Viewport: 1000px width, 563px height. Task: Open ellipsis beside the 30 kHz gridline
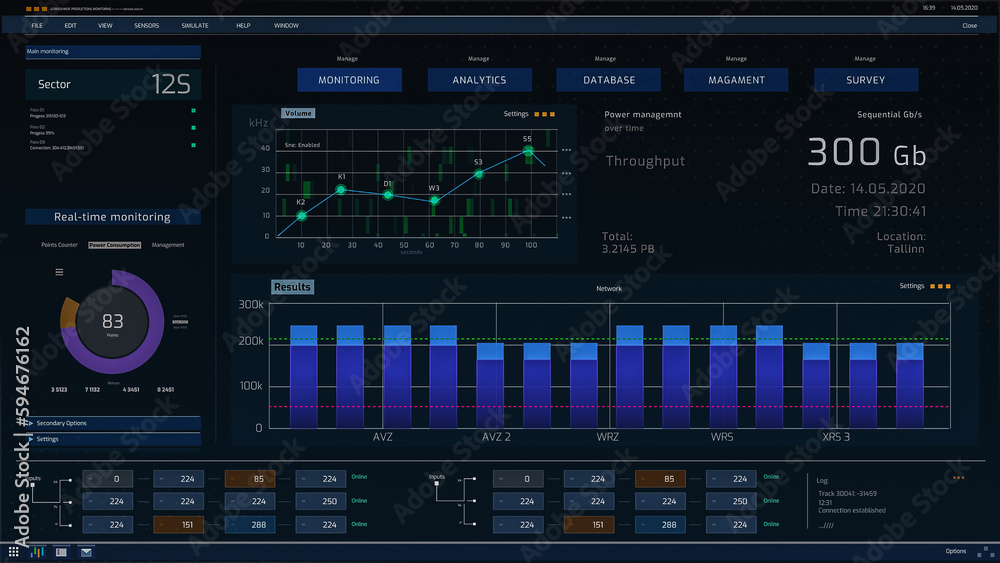[566, 173]
